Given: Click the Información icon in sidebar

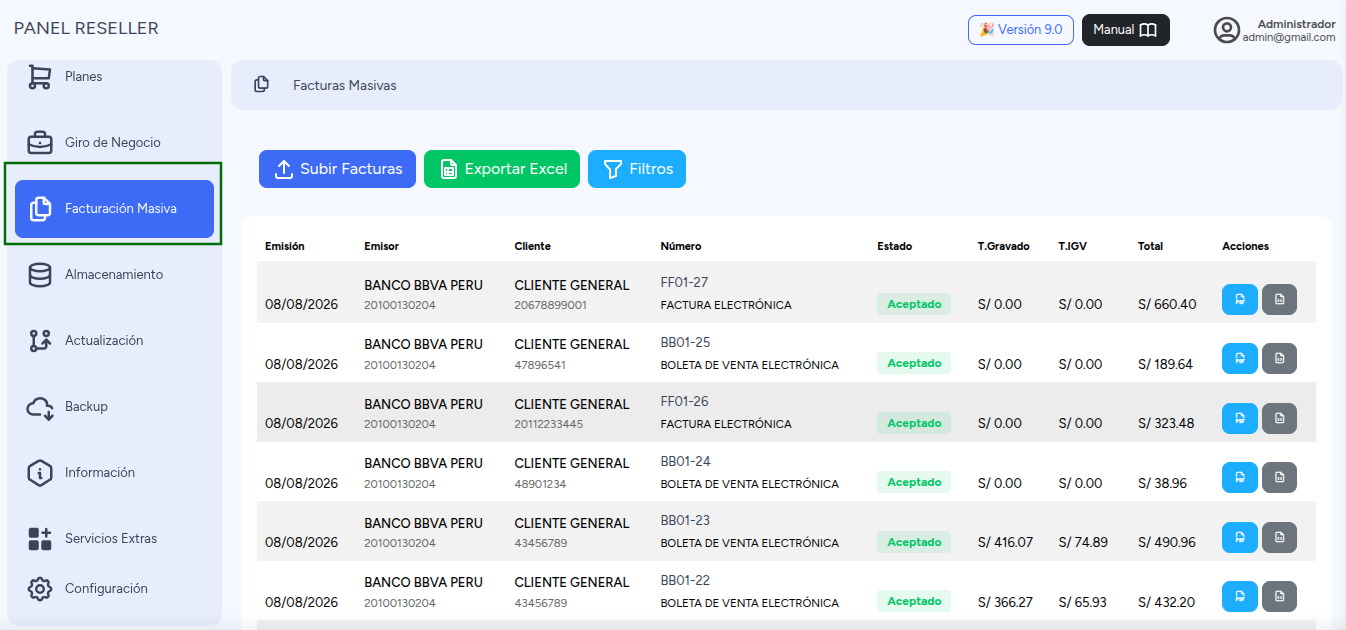Looking at the screenshot, I should coord(39,473).
